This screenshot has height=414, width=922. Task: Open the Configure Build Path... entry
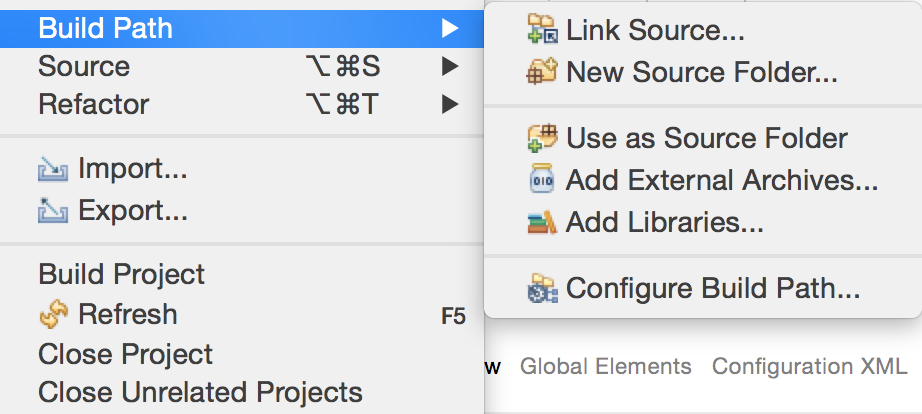[x=712, y=289]
